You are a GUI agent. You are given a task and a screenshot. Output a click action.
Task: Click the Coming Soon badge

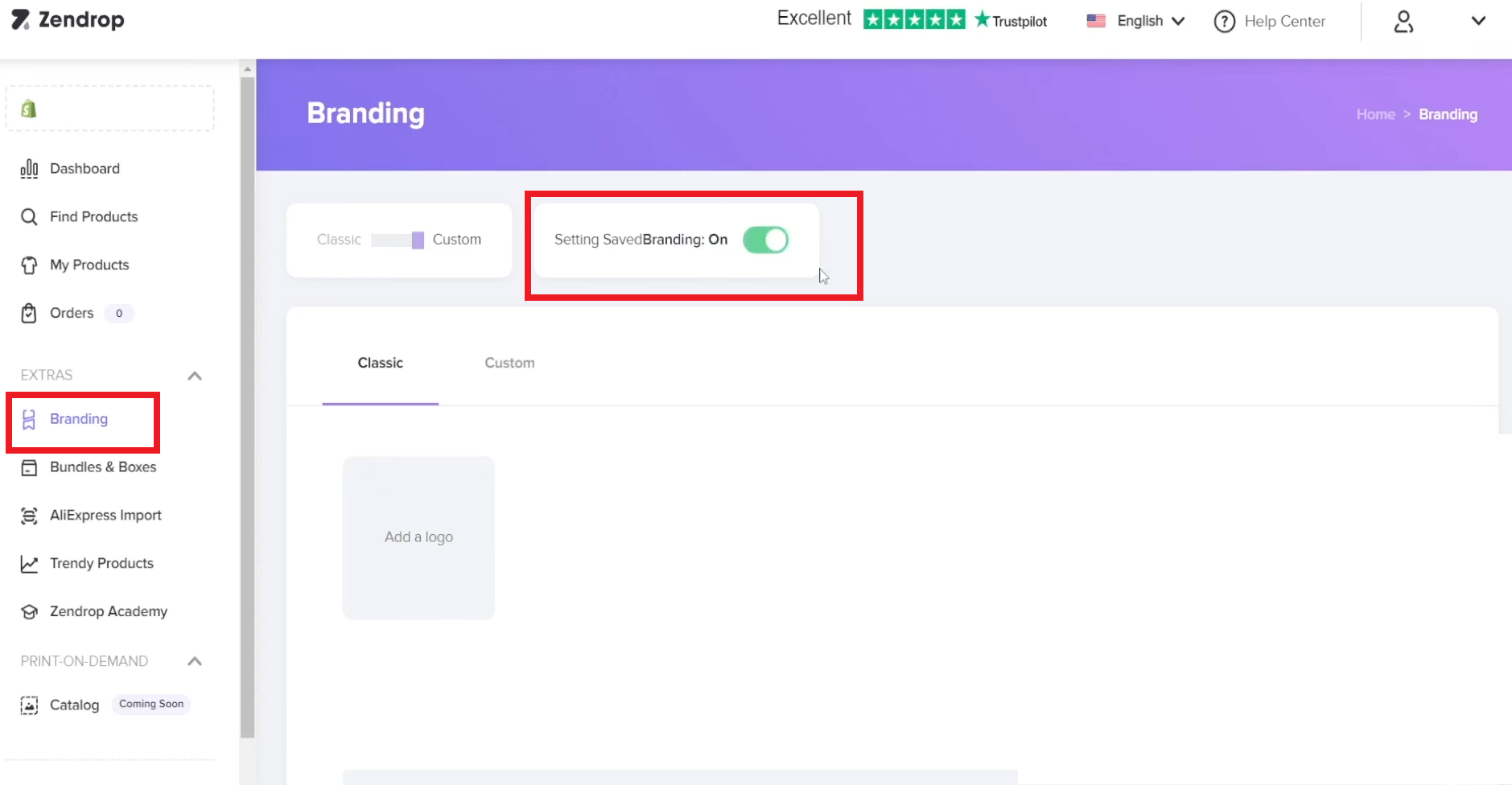(151, 704)
